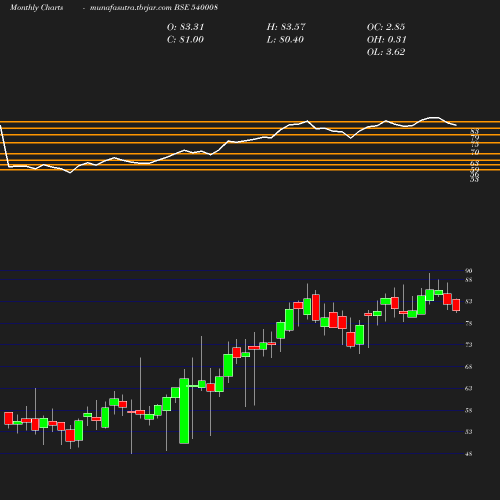The width and height of the screenshot is (500, 500).
Task: Click the 'OH: 0.31' reading
Action: pyautogui.click(x=387, y=40)
